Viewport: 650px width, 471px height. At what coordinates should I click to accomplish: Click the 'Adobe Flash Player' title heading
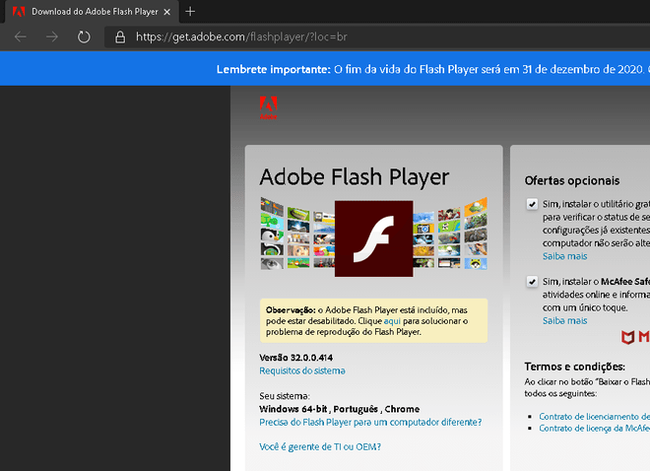click(x=354, y=177)
